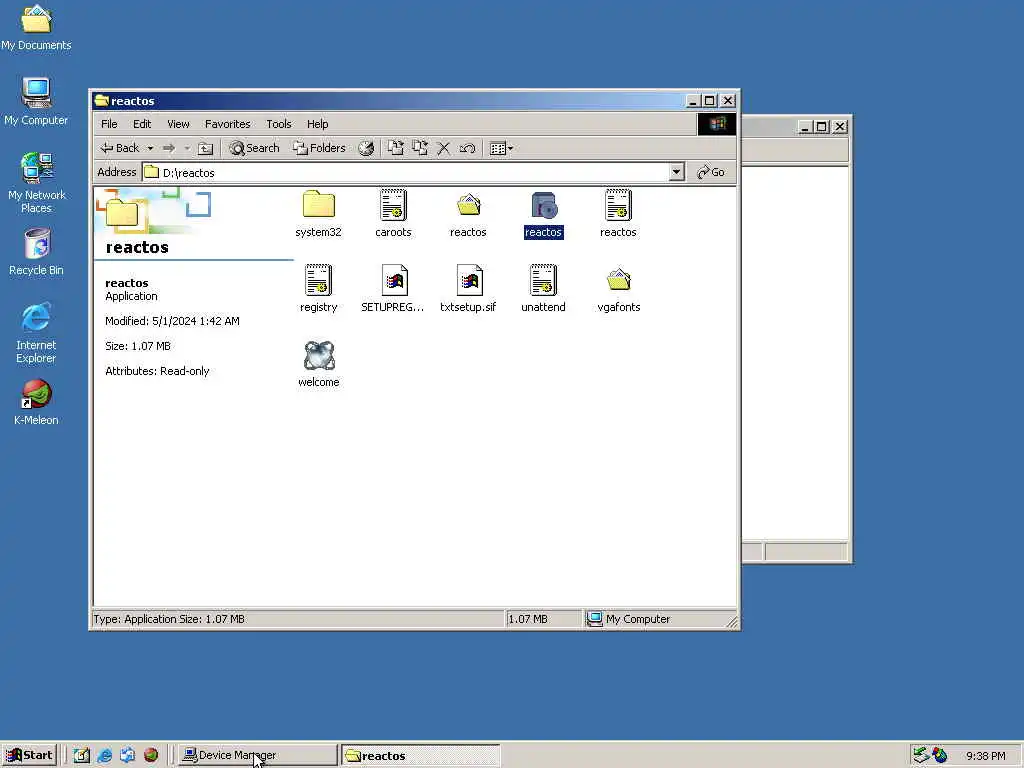Click the Copy To toolbar icon
Viewport: 1024px width, 768px height.
pos(419,148)
